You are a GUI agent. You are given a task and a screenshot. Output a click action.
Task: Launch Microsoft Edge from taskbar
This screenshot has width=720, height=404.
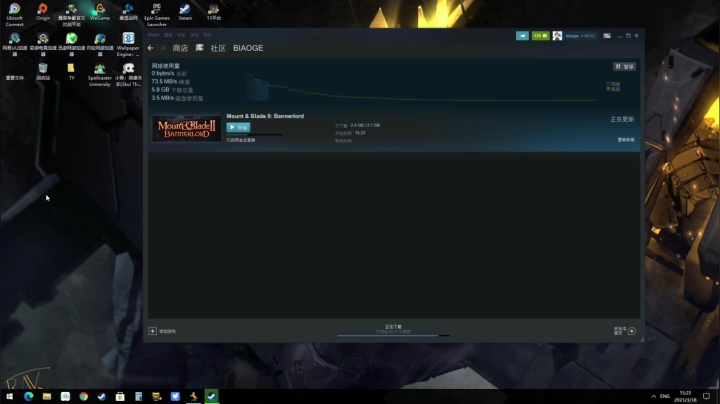click(28, 396)
